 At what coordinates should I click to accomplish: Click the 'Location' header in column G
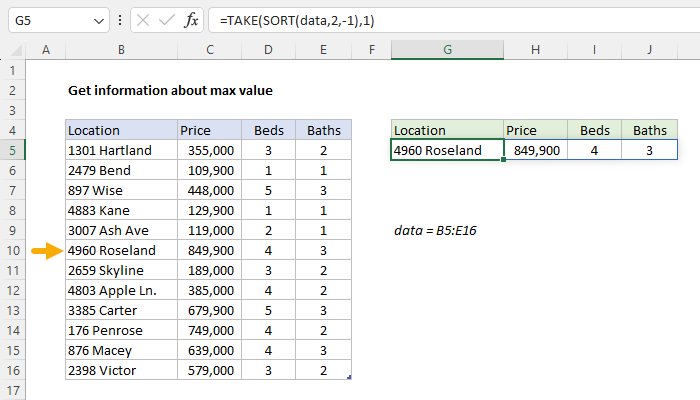click(x=447, y=130)
